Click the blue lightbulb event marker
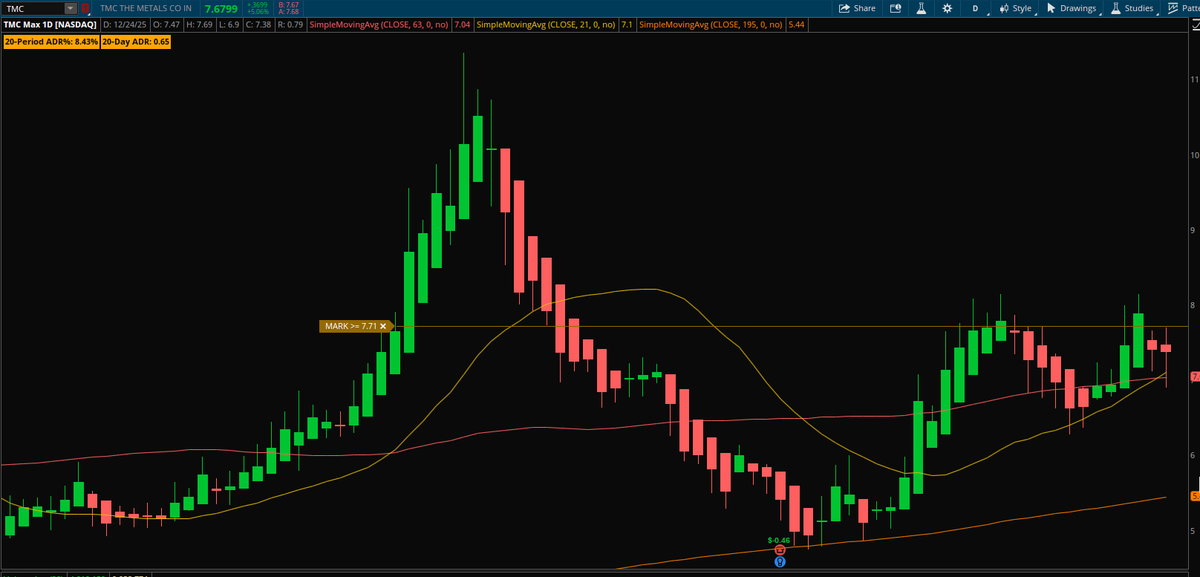 [780, 562]
